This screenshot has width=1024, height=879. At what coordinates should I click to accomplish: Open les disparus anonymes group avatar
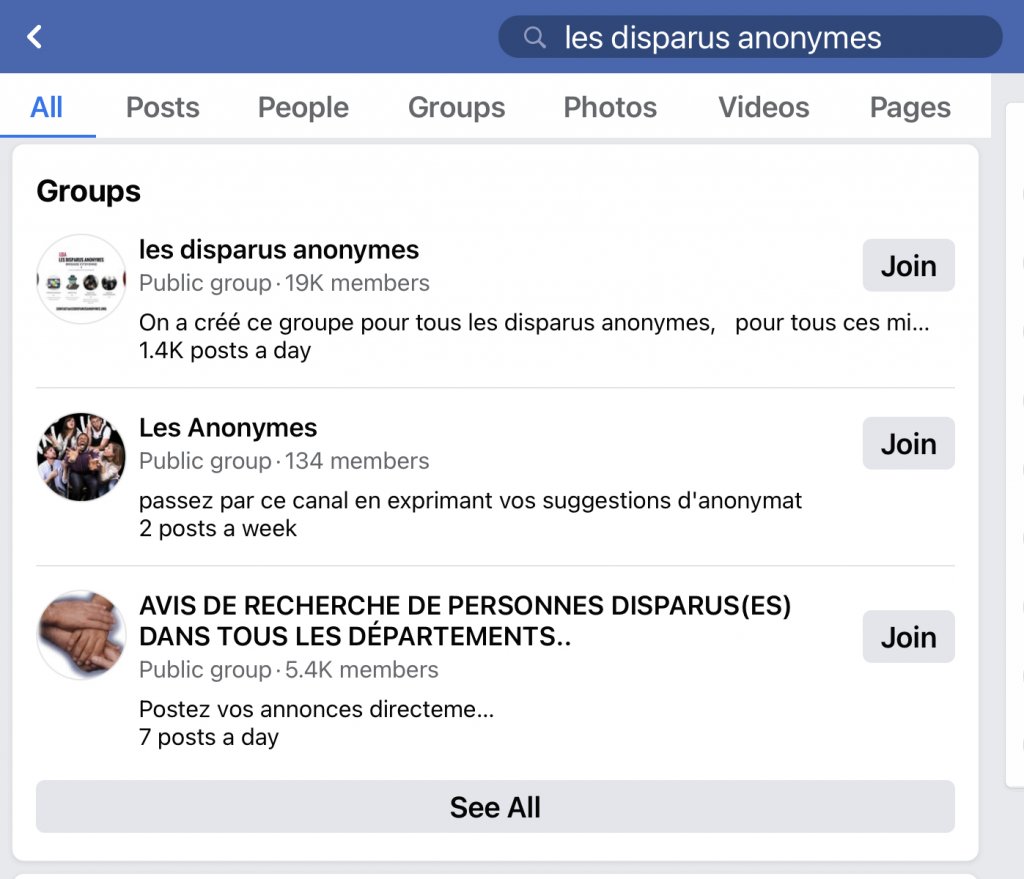point(81,279)
